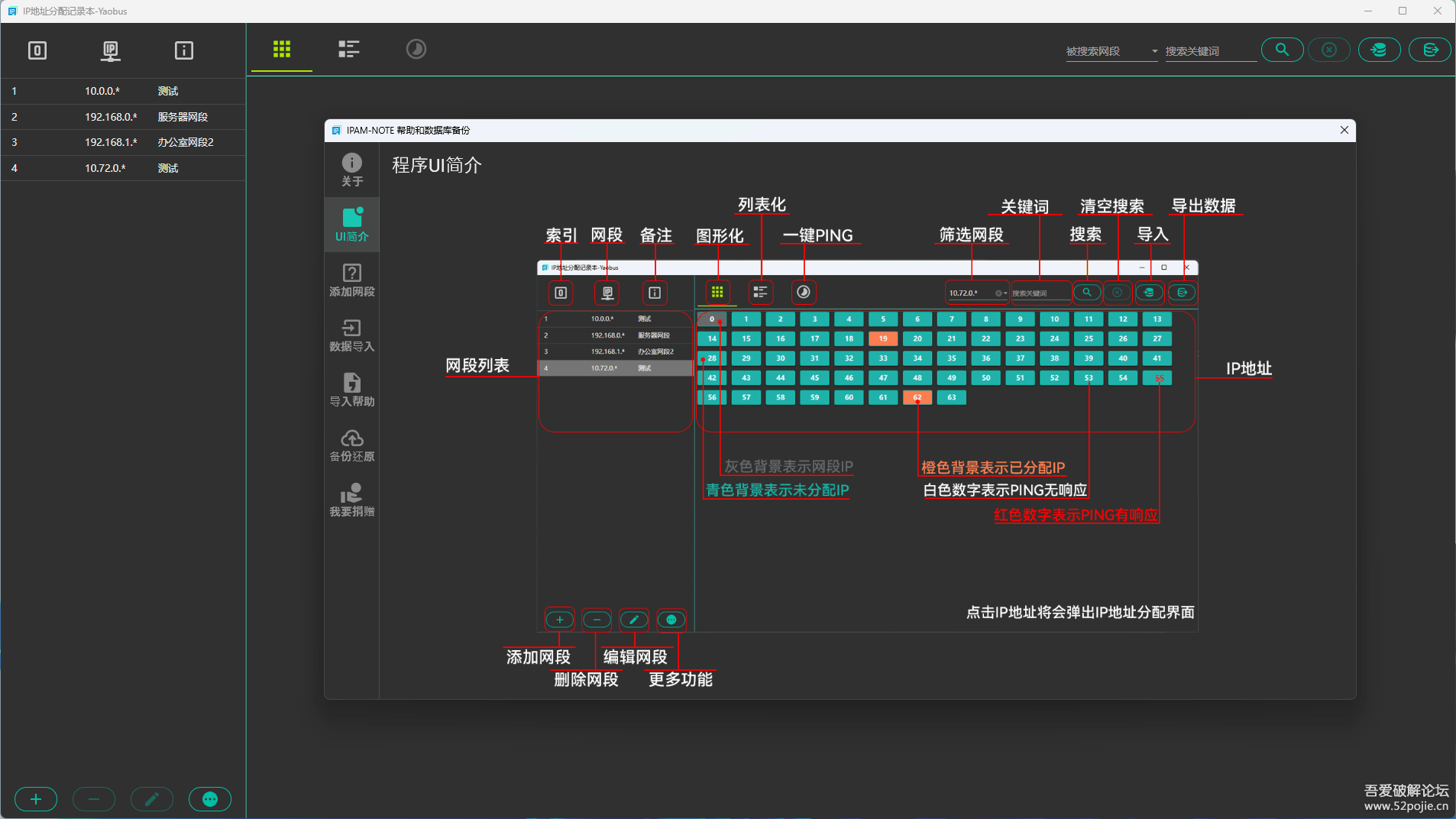Open the 添加网段 help tab
The width and height of the screenshot is (1456, 819).
(x=352, y=280)
